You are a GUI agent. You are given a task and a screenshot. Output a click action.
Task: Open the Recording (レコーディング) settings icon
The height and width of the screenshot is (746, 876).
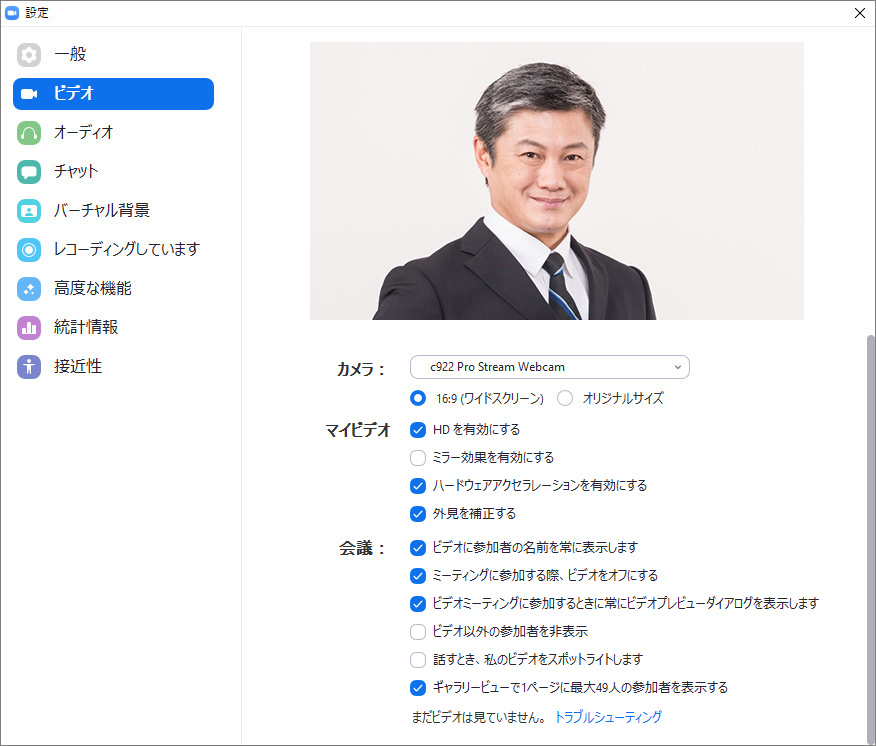(x=29, y=249)
